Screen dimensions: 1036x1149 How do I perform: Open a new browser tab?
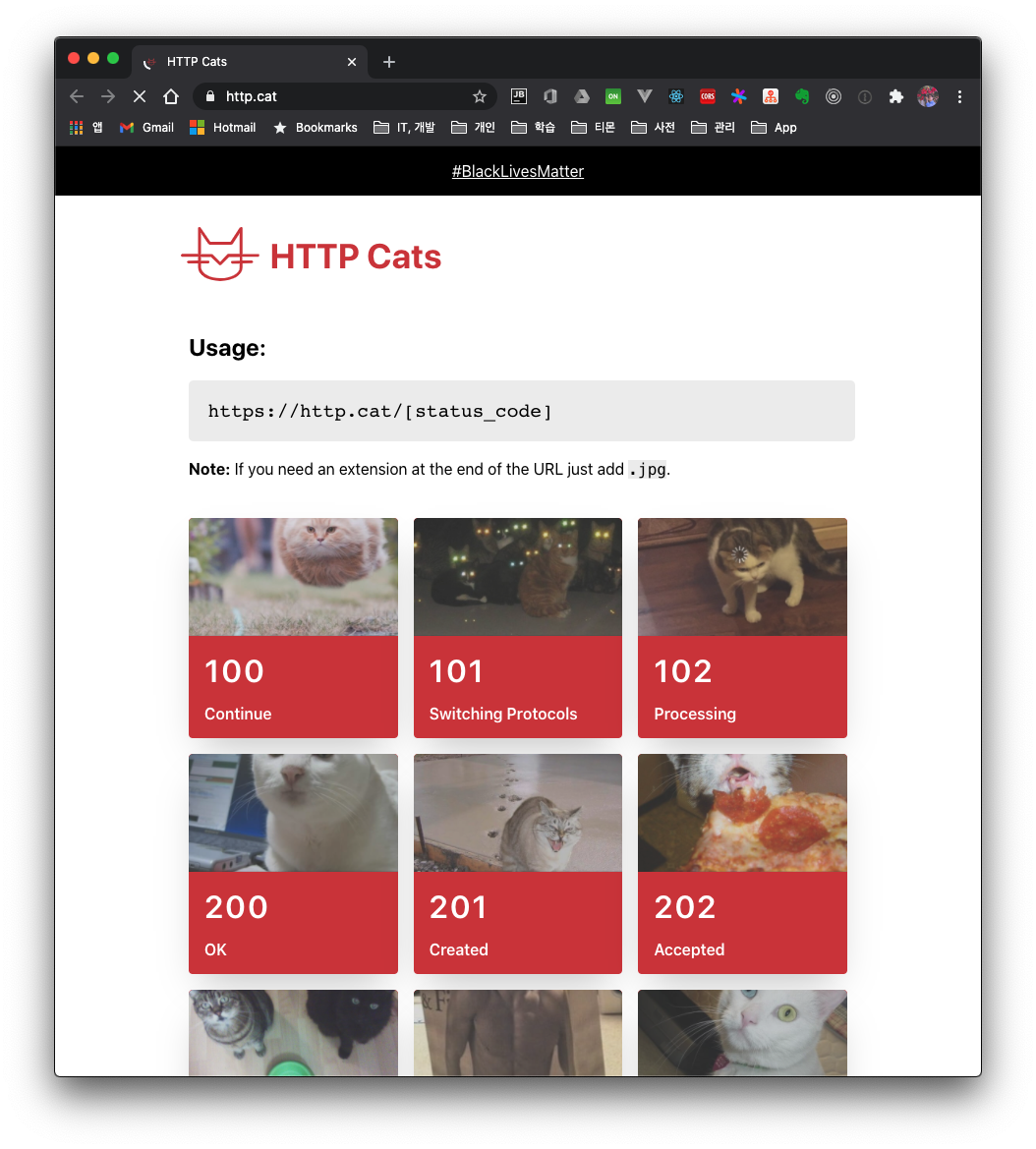tap(388, 61)
